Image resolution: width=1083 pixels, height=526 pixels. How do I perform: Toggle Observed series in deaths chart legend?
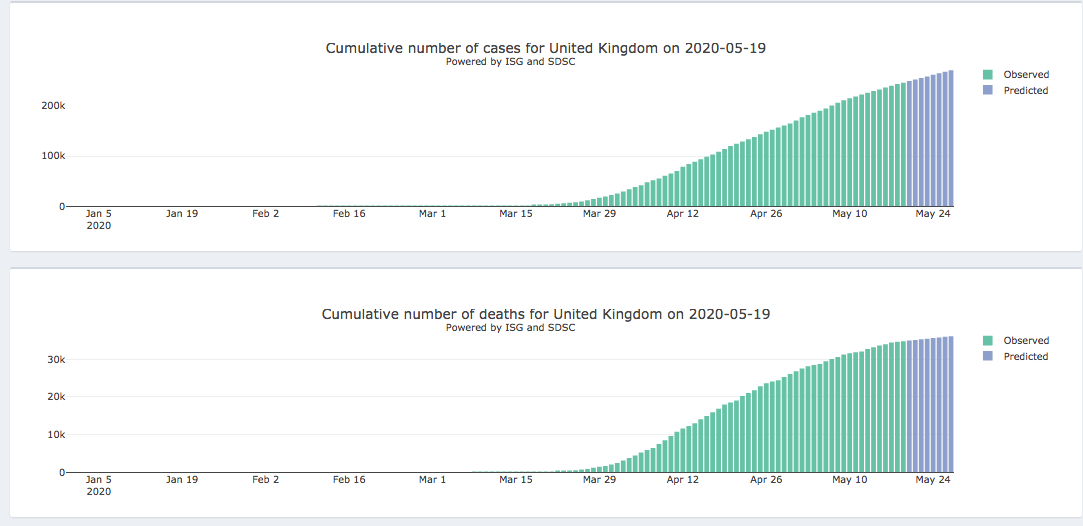(x=1025, y=341)
